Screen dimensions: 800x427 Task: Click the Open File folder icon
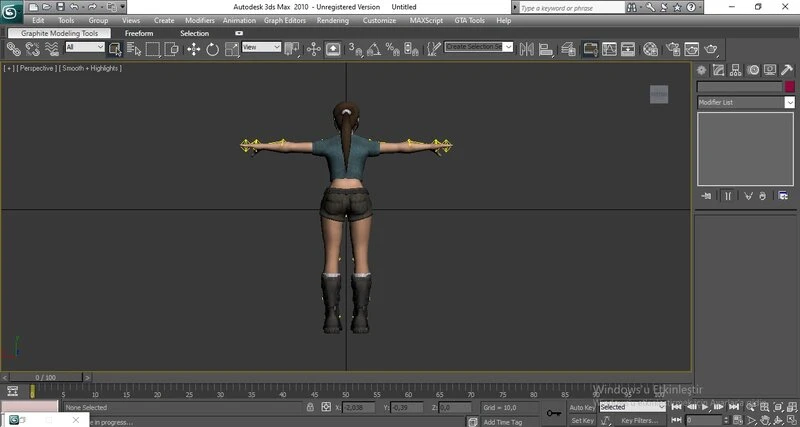tap(47, 7)
